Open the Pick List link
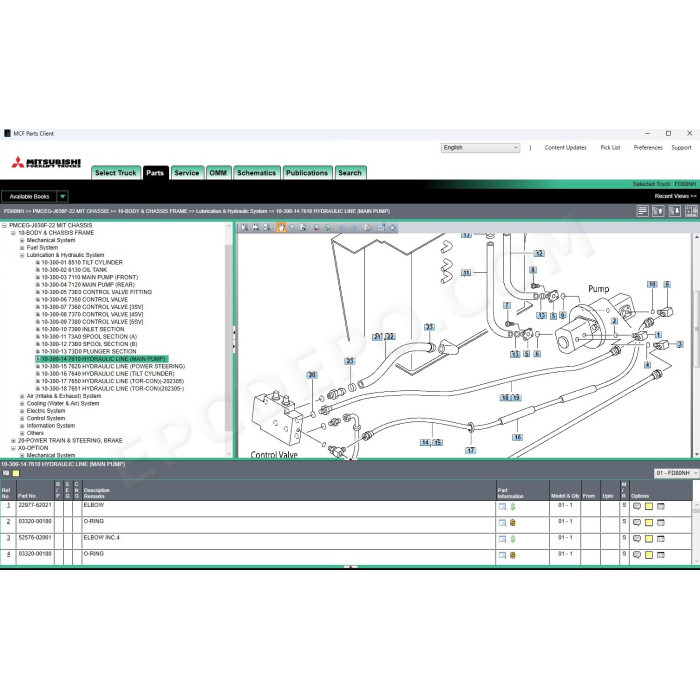The image size is (700, 700). pyautogui.click(x=610, y=148)
